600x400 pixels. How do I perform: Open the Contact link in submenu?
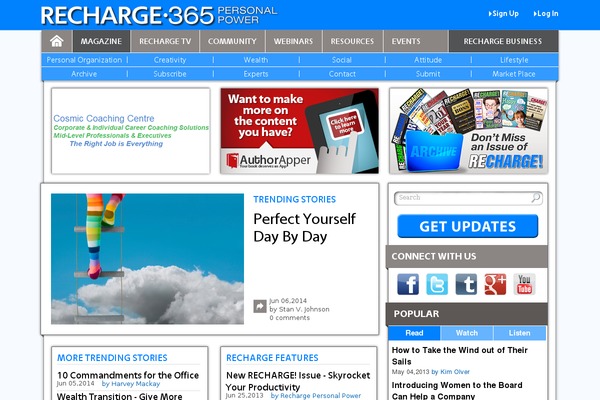342,74
